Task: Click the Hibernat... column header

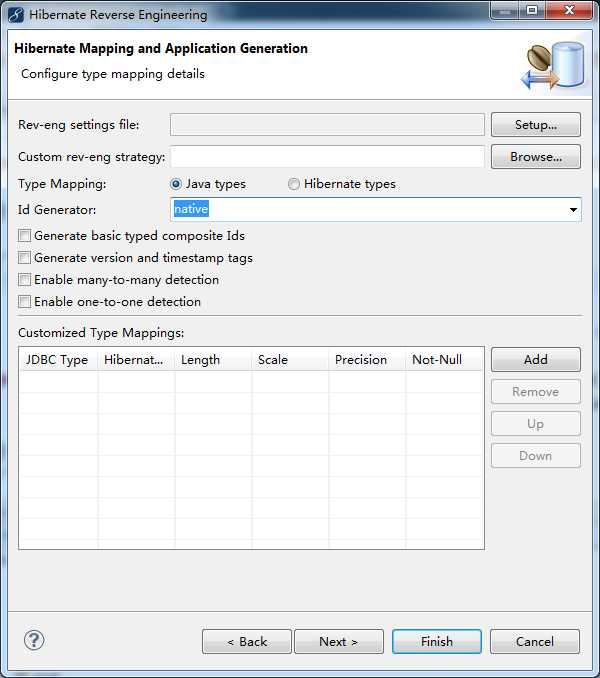Action: pyautogui.click(x=137, y=359)
